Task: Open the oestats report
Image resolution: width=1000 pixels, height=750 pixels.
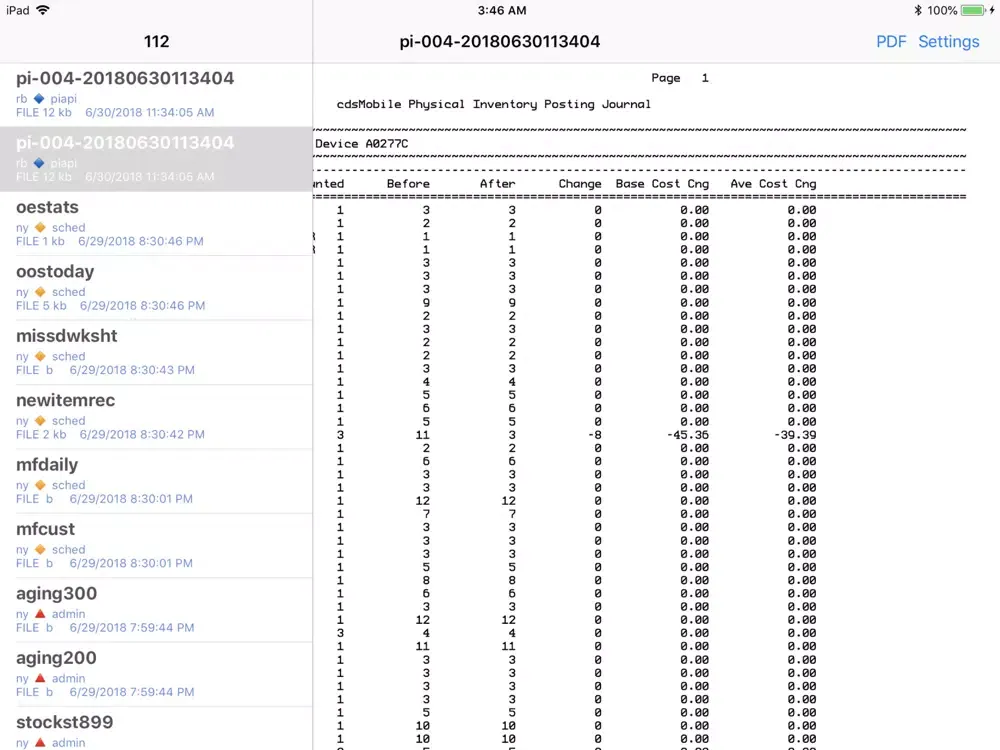Action: click(x=156, y=223)
